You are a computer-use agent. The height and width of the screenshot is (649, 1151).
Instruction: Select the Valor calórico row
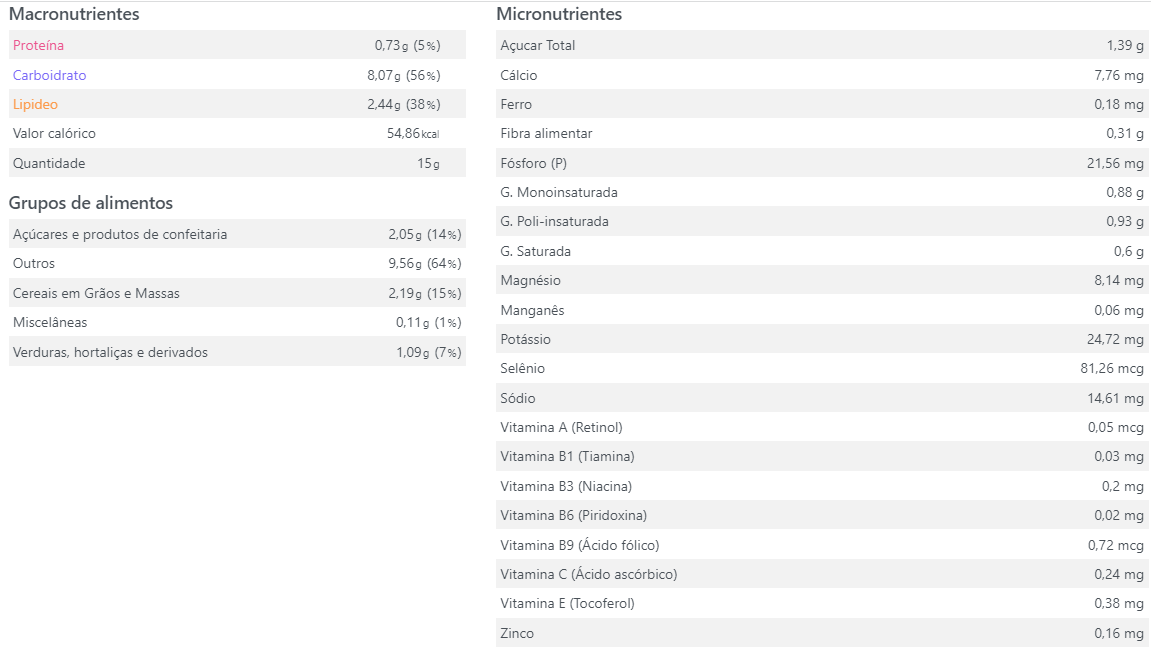(x=237, y=134)
